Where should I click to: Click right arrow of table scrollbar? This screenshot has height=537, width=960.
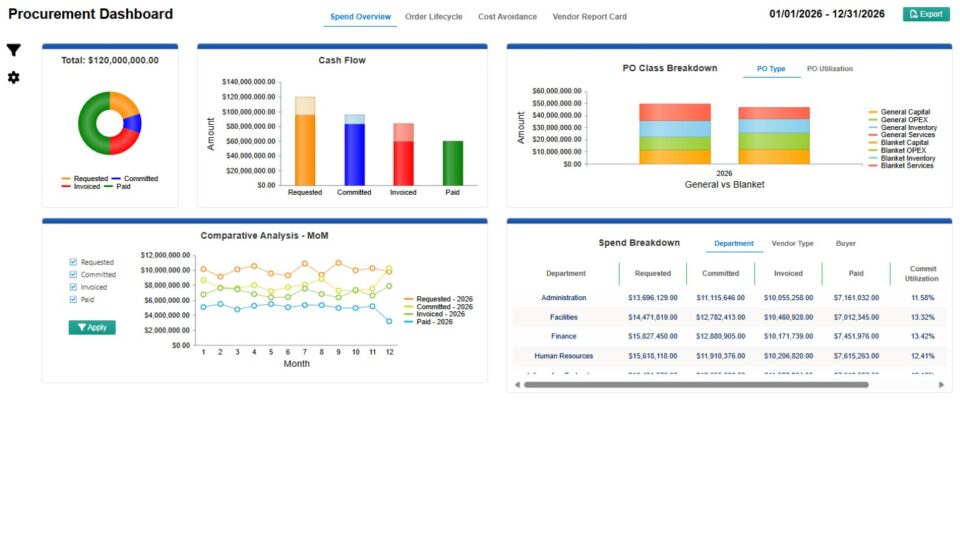(x=940, y=384)
